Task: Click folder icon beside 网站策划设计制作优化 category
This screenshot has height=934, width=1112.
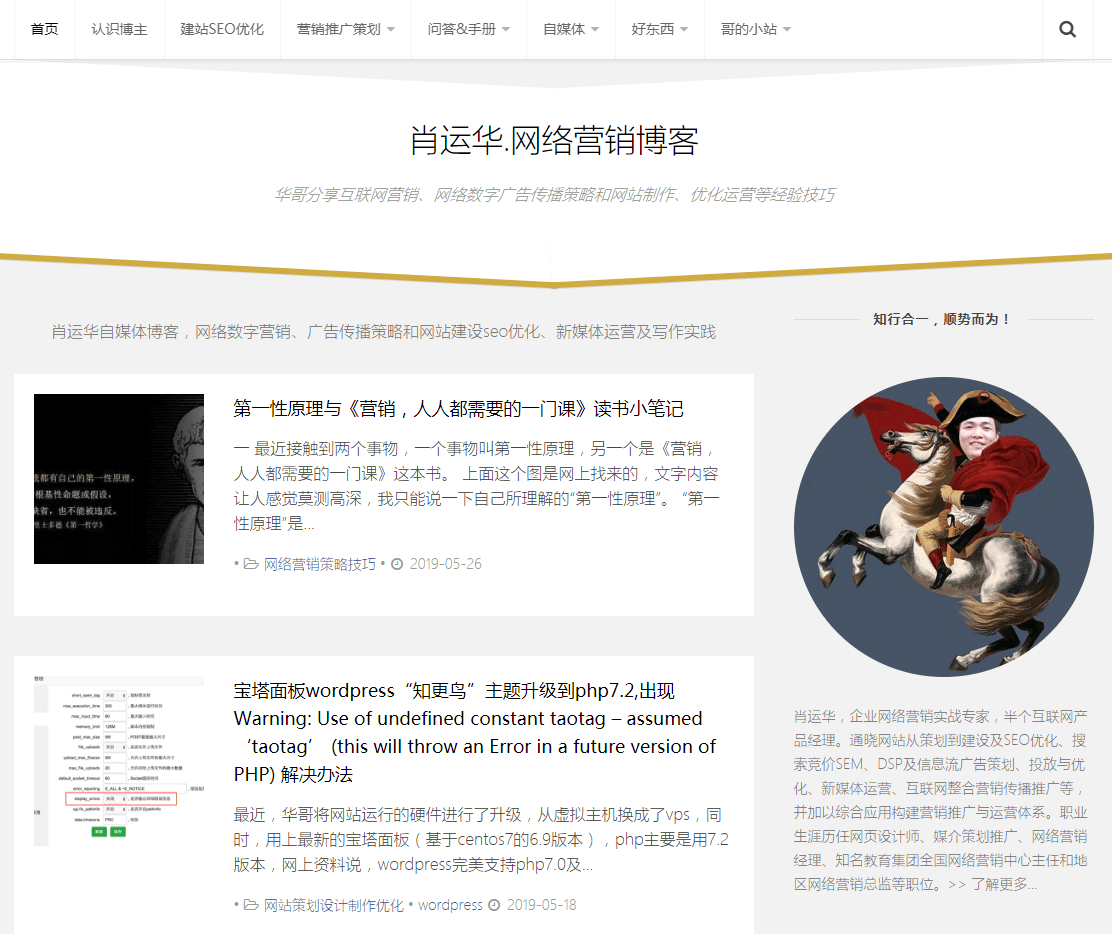Action: (x=251, y=905)
